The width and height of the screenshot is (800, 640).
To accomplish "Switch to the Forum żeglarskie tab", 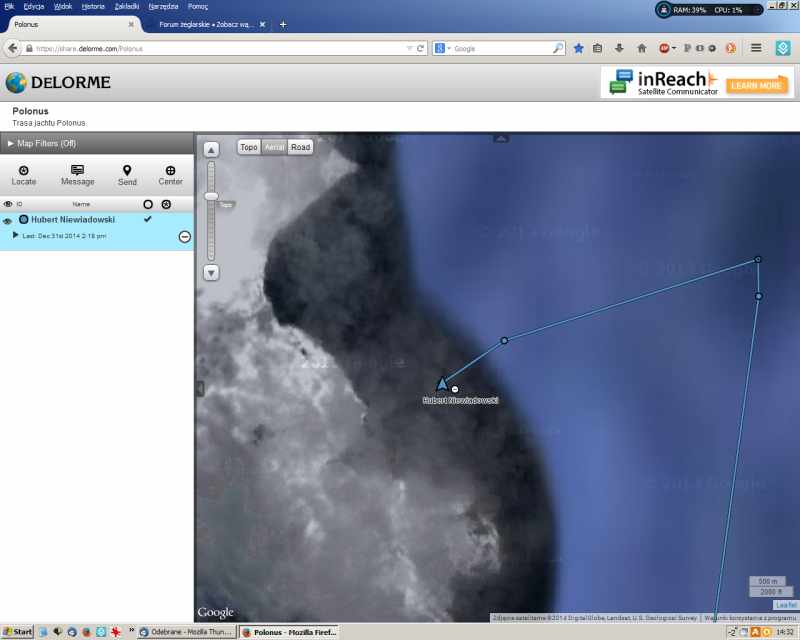I will click(x=210, y=24).
